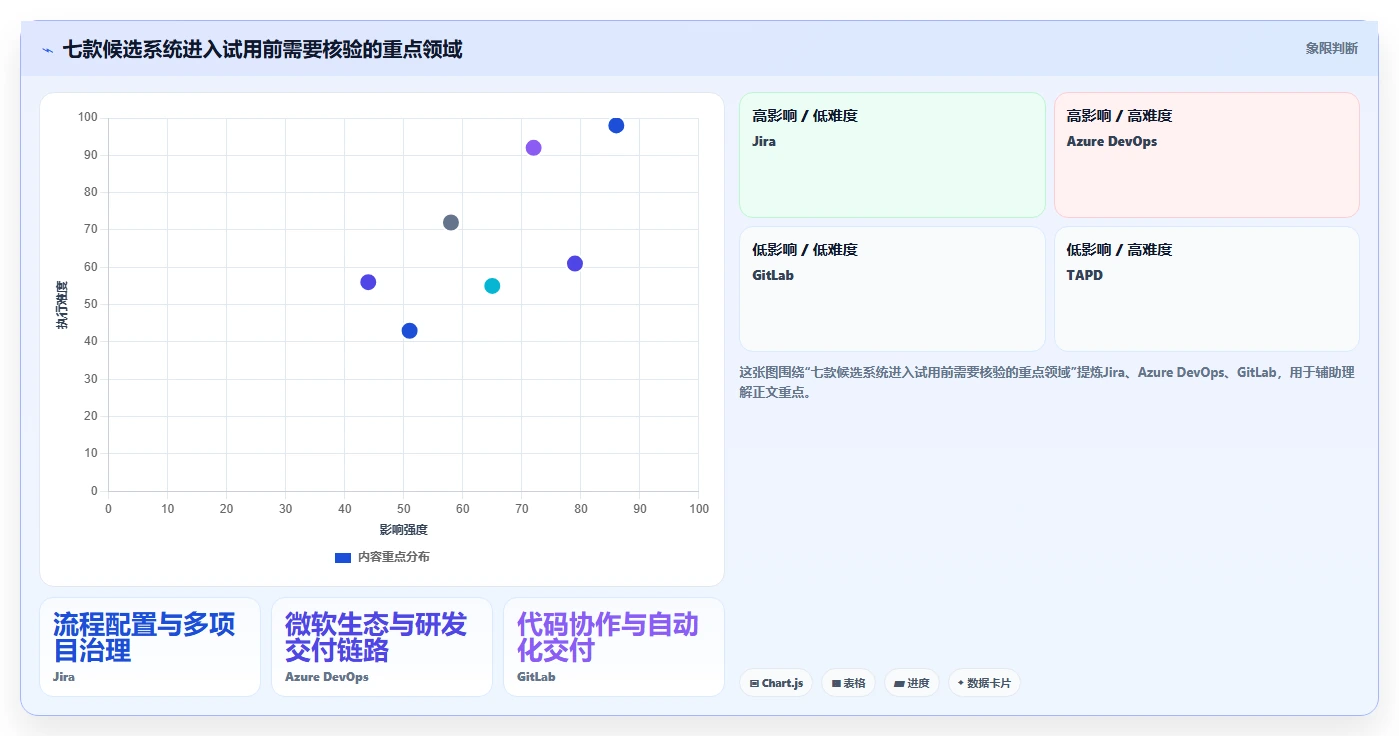Click the 表格 tag chip
Viewport: 1399px width, 736px height.
click(849, 683)
